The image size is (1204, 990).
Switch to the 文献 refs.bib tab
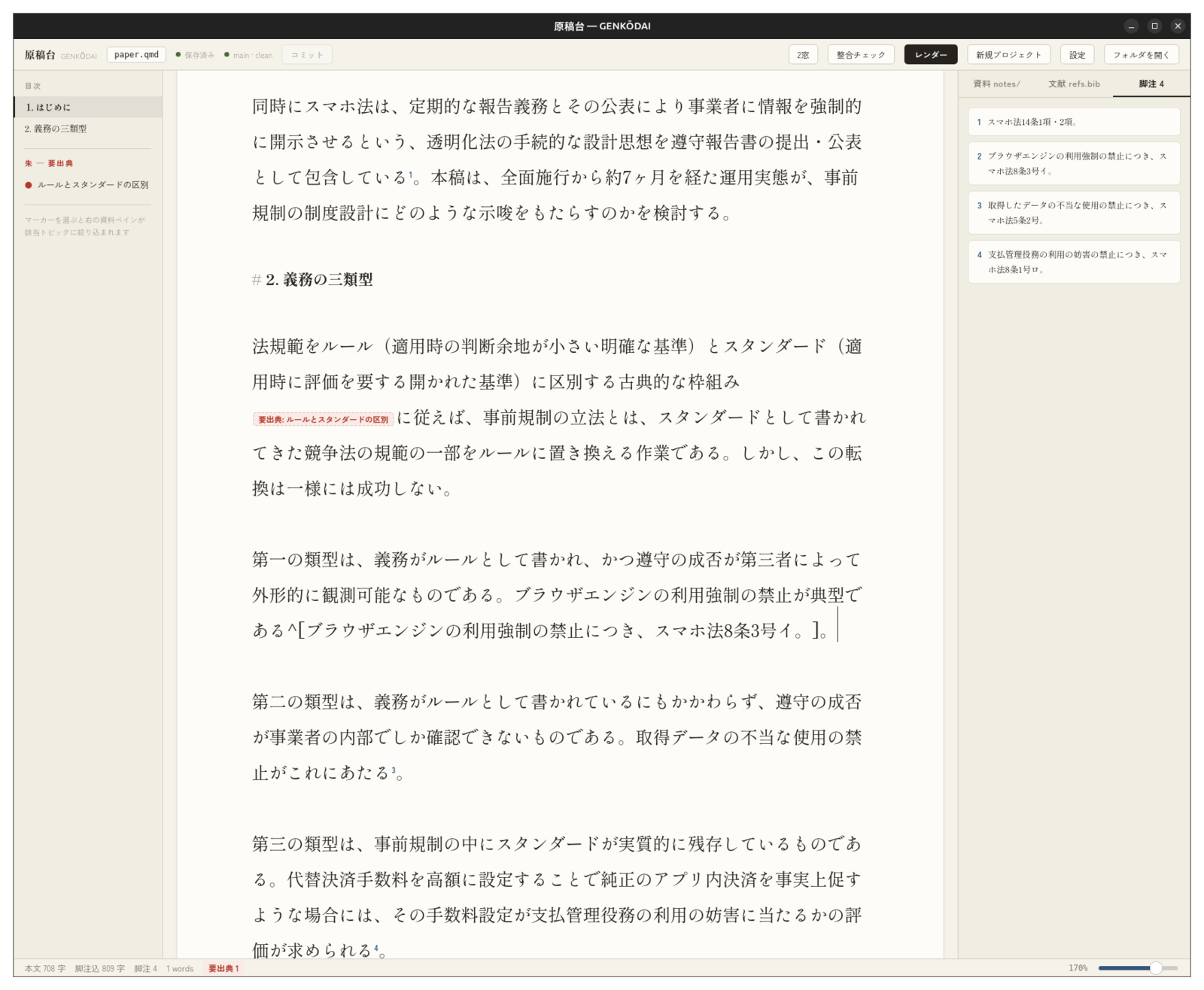tap(1074, 84)
